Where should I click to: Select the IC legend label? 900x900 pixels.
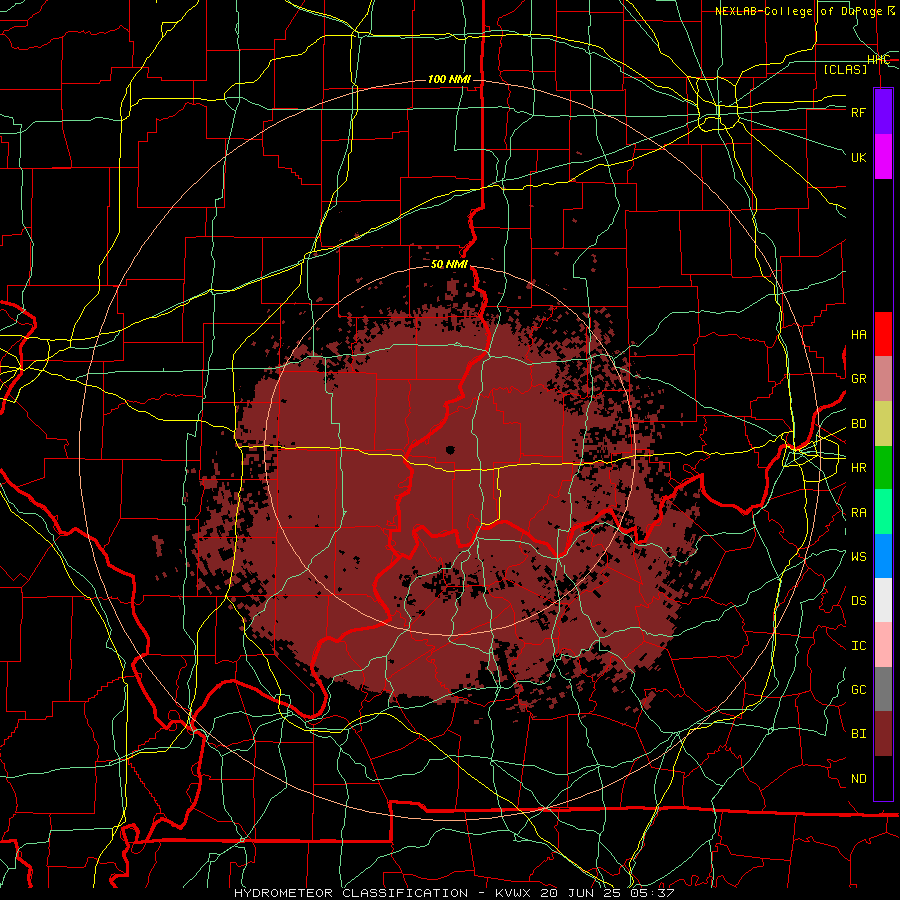[858, 646]
